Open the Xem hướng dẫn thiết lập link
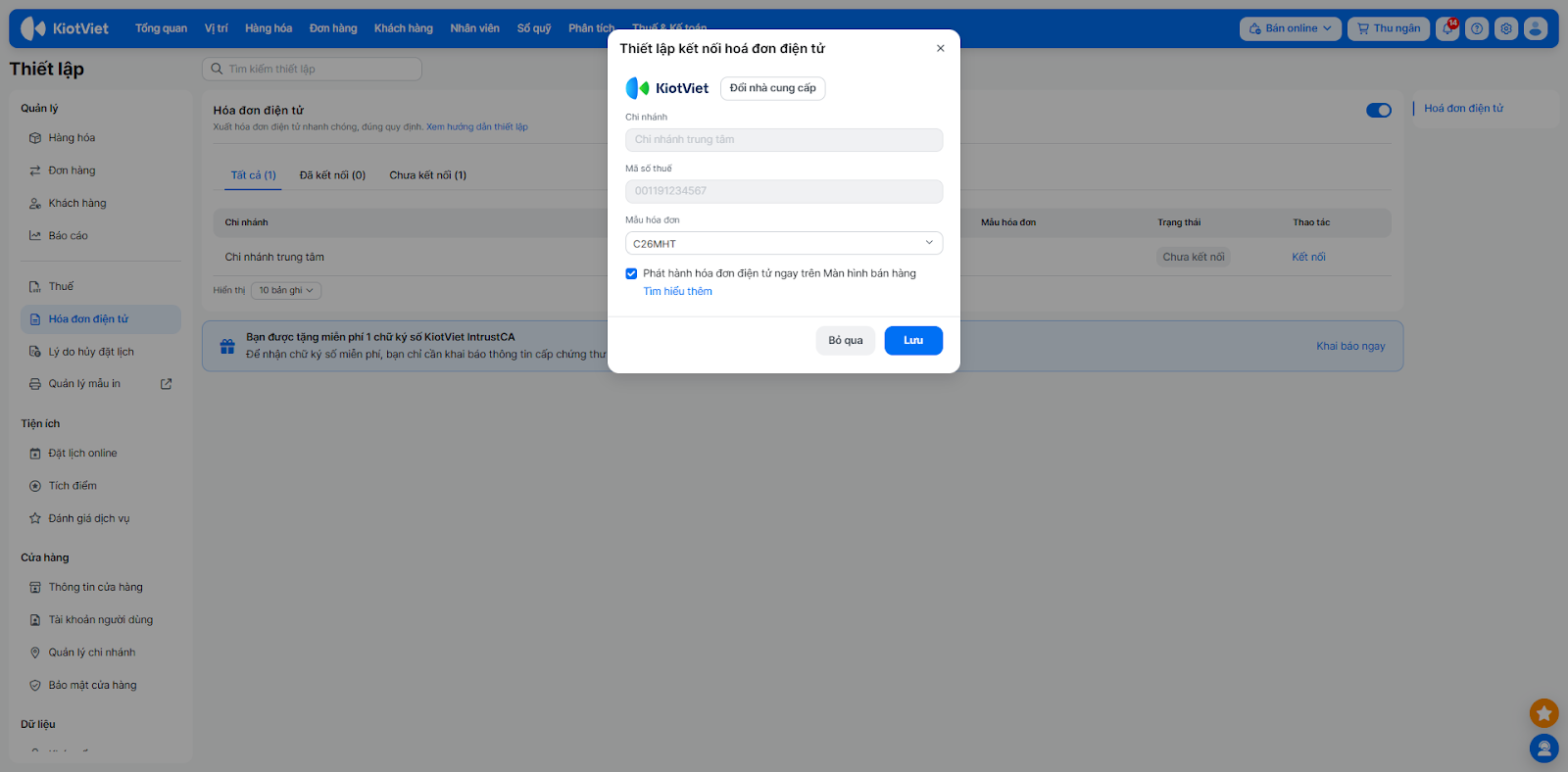 pyautogui.click(x=477, y=127)
